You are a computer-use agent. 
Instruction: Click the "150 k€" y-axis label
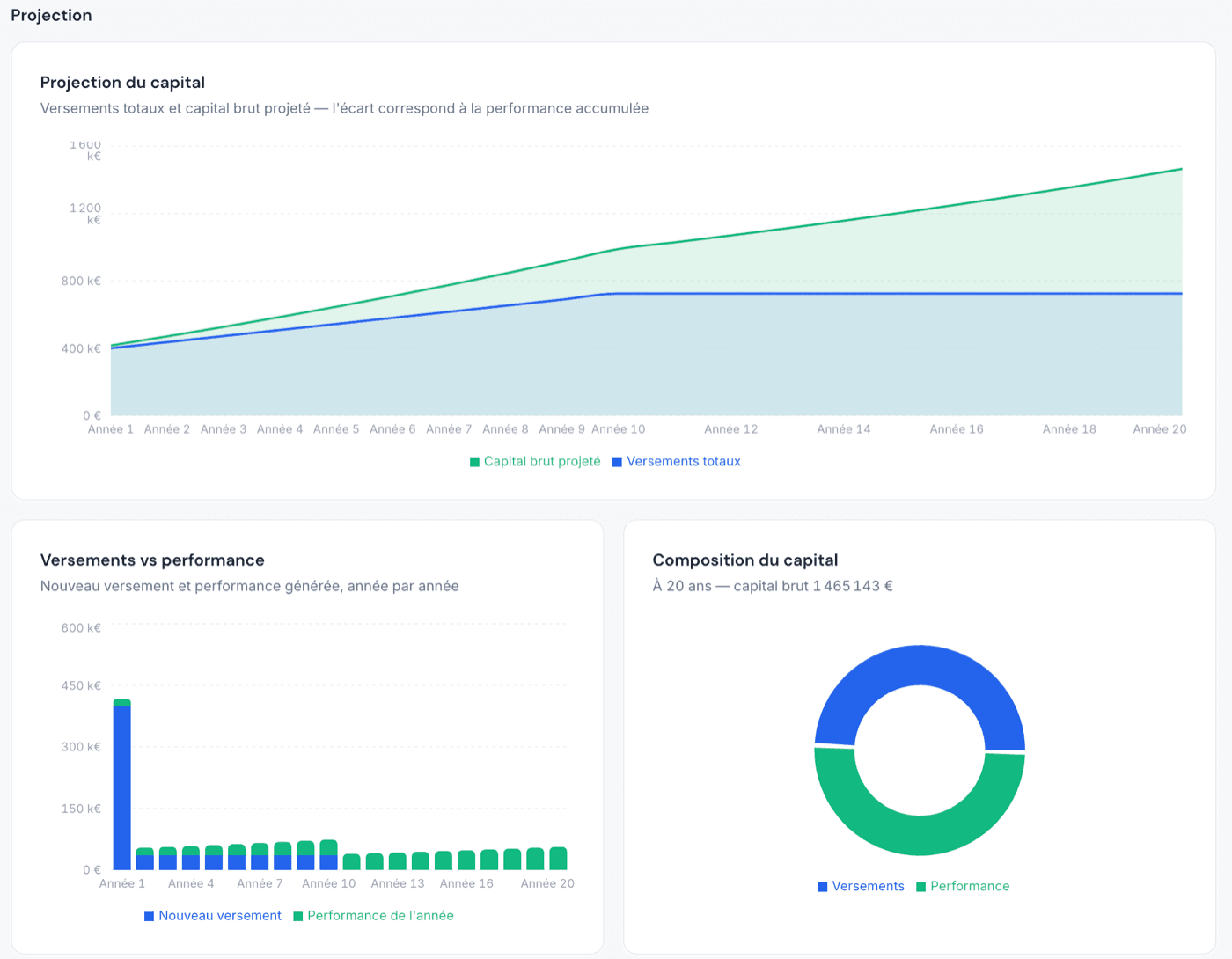[x=81, y=809]
